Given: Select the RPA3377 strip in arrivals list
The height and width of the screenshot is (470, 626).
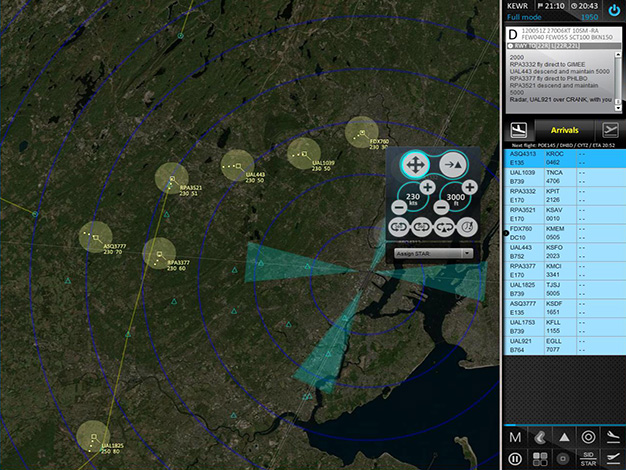Looking at the screenshot, I should [x=565, y=271].
